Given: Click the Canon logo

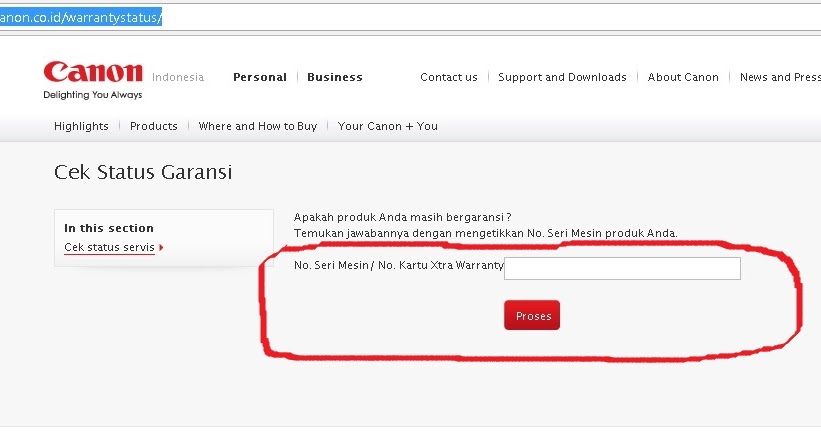Looking at the screenshot, I should point(93,72).
